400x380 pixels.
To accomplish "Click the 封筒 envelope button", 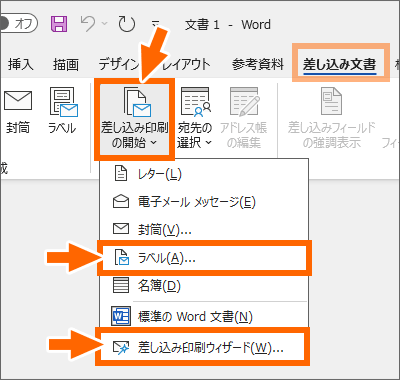I will 18,113.
